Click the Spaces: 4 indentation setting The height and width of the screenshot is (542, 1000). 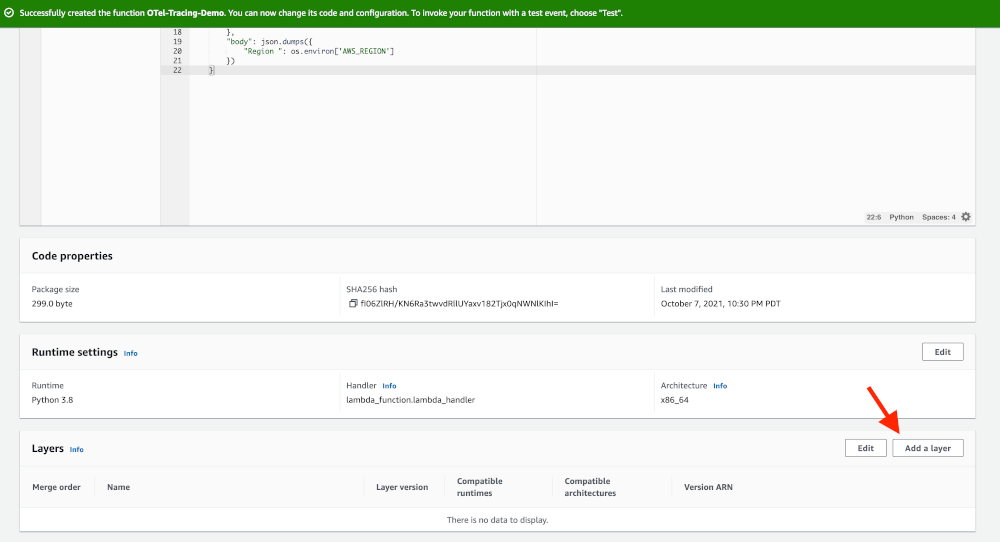tap(938, 217)
